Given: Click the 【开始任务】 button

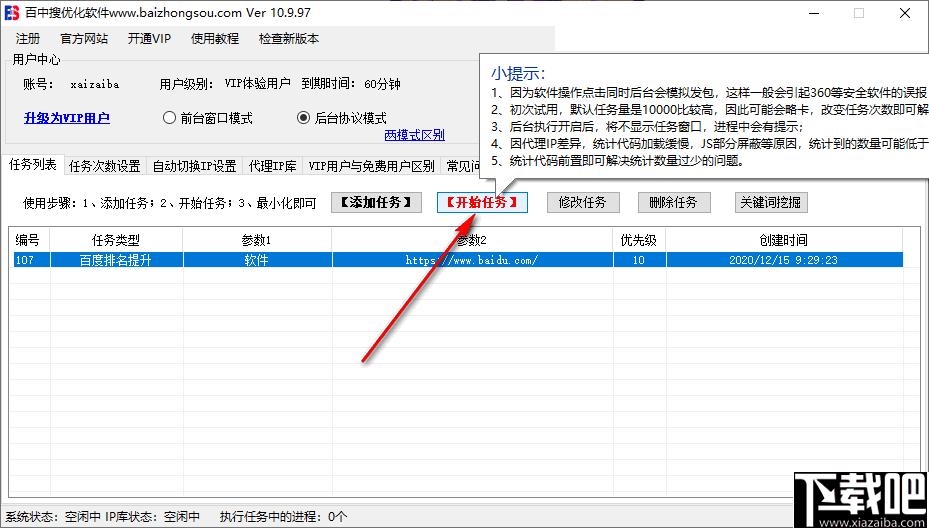Looking at the screenshot, I should point(482,202).
